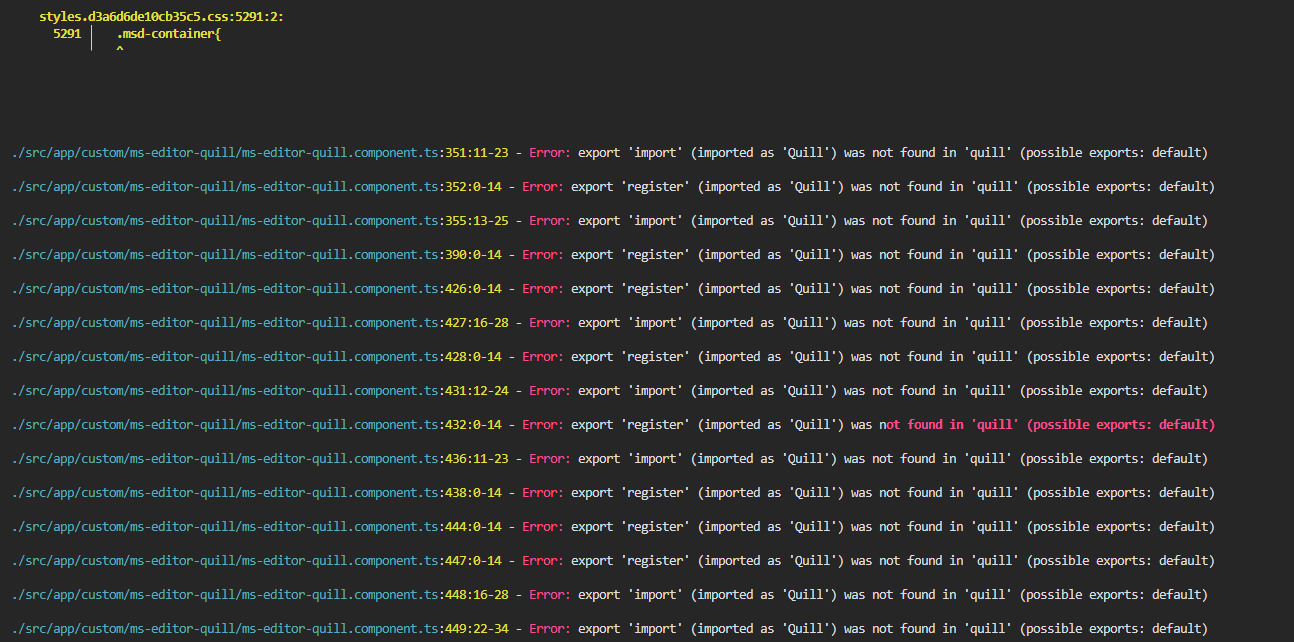Click "export 'import'" message on 427:16-28 row
The image size is (1294, 642).
(x=632, y=323)
